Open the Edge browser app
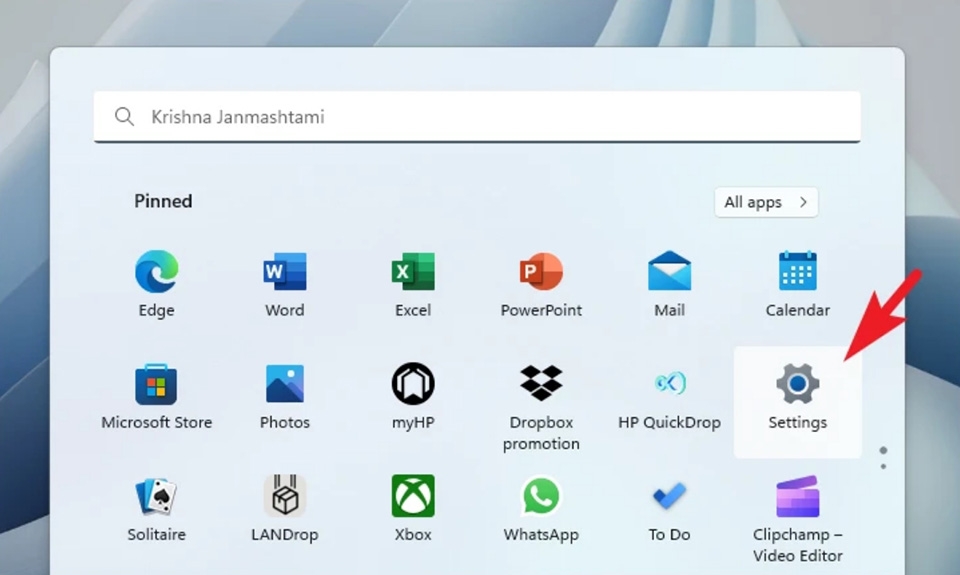Viewport: 960px width, 575px height. 157,283
